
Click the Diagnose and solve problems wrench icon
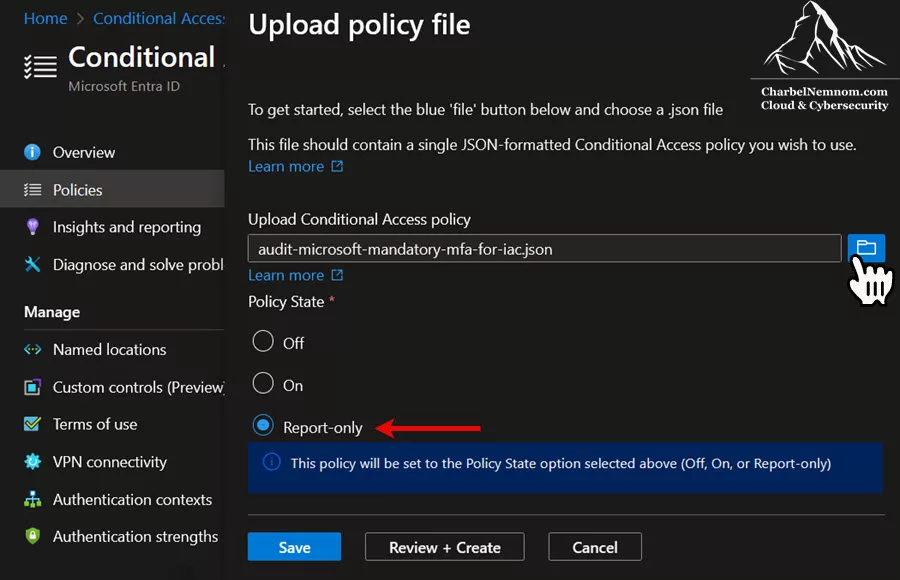32,264
